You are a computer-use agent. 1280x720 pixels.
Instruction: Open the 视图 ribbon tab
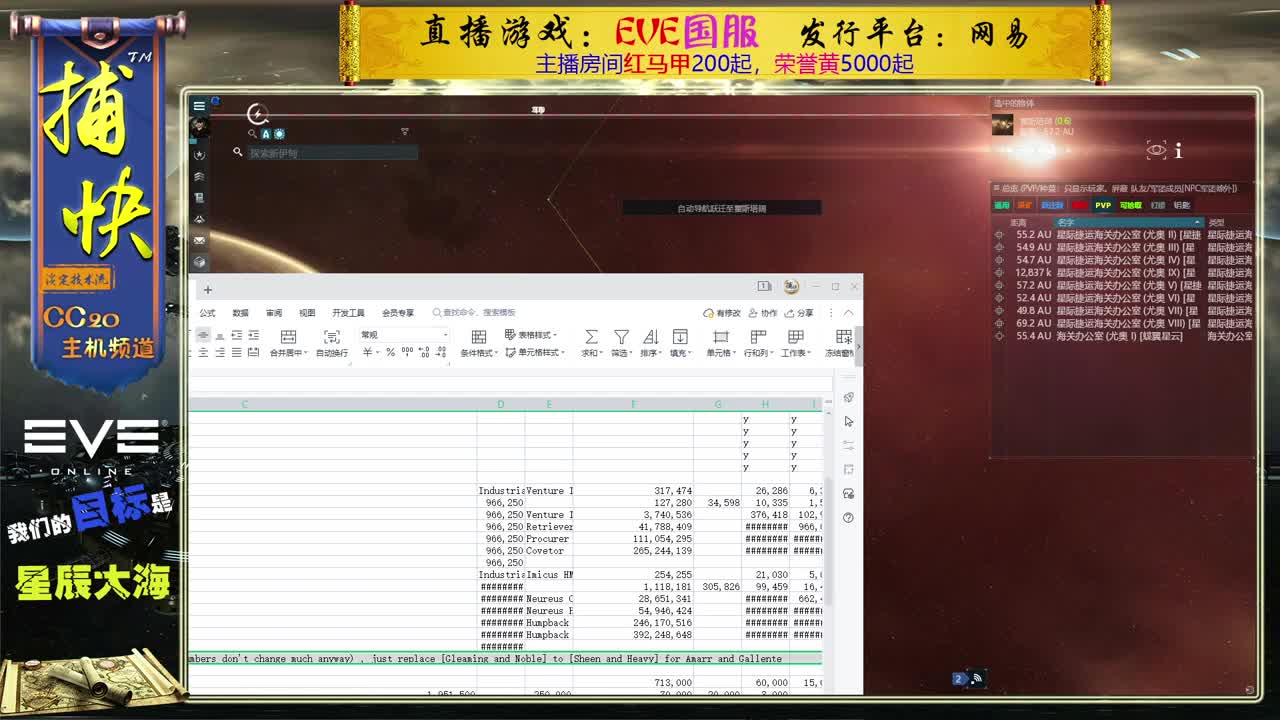coord(307,313)
